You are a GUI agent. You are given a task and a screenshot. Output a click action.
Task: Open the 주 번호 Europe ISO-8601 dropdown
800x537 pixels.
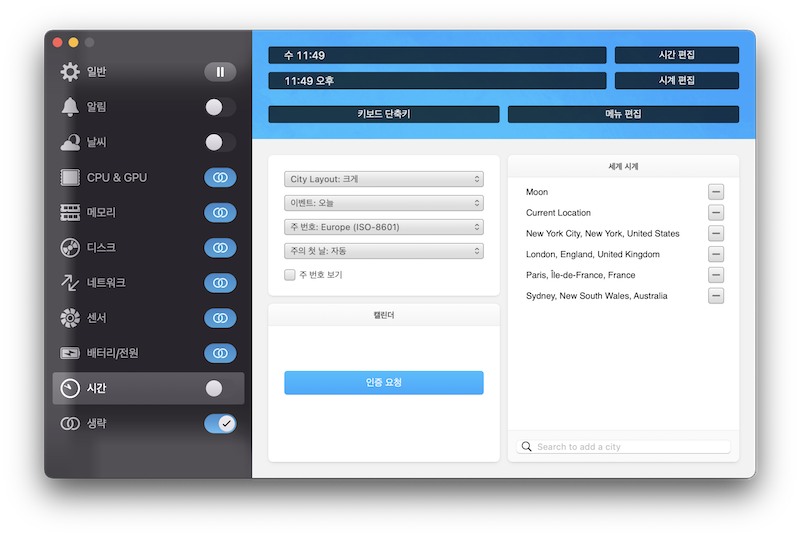point(384,227)
